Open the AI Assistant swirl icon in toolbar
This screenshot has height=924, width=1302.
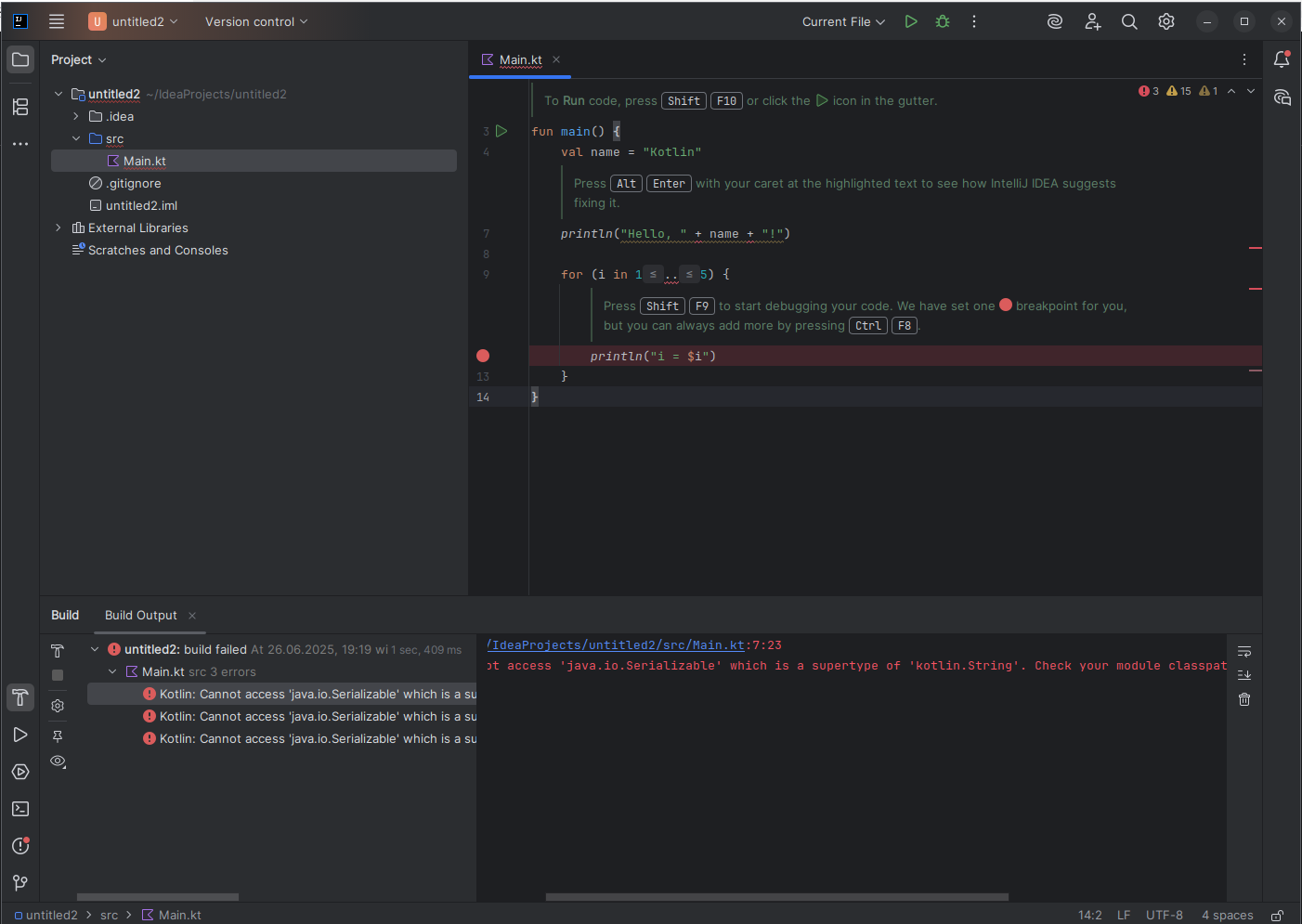tap(1055, 21)
